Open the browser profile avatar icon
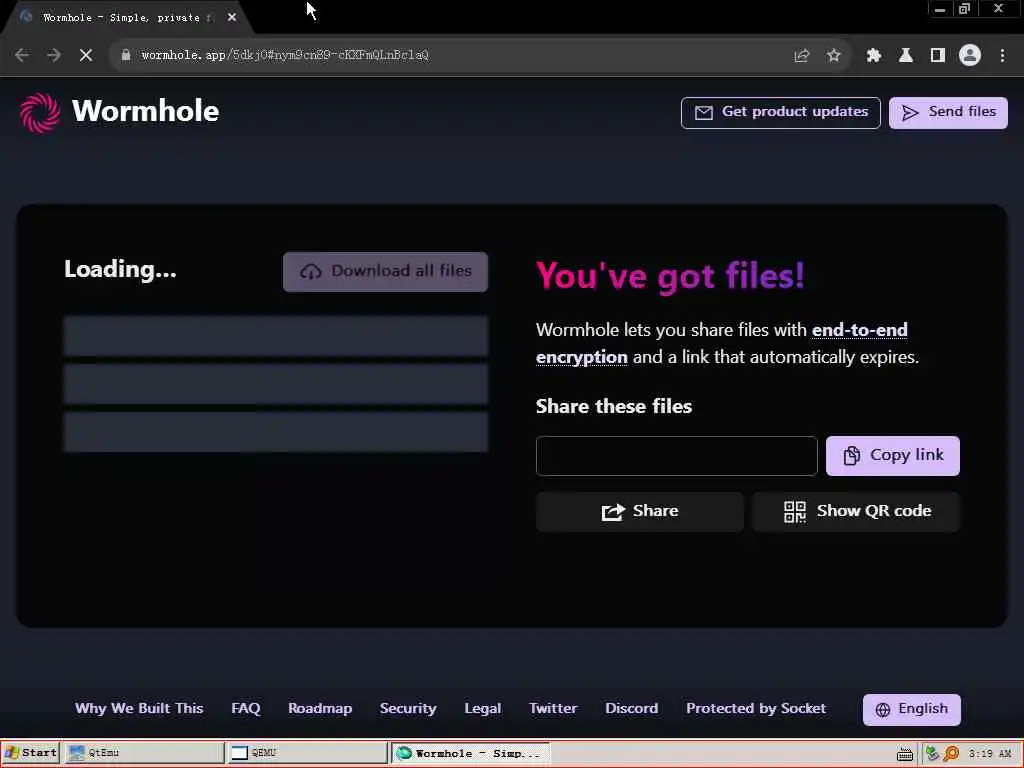Screen dimensions: 1024x768 point(970,56)
